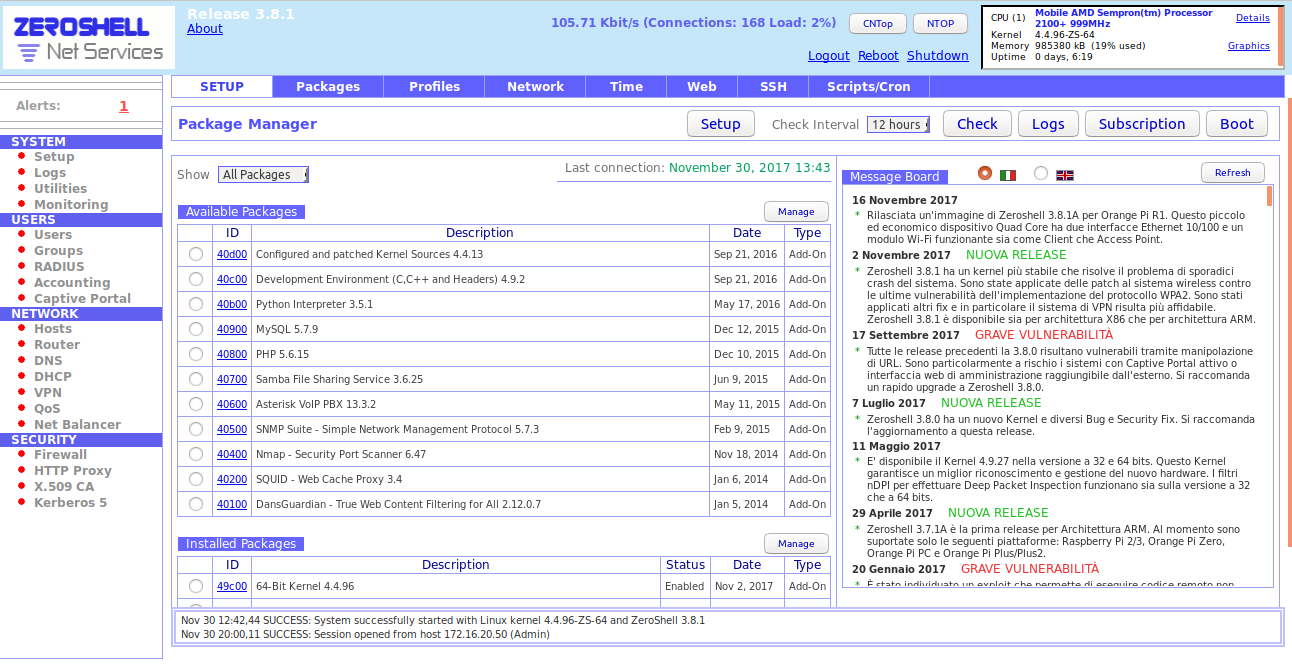Image resolution: width=1292 pixels, height=666 pixels.
Task: Open the Graphics link
Action: coord(1249,46)
